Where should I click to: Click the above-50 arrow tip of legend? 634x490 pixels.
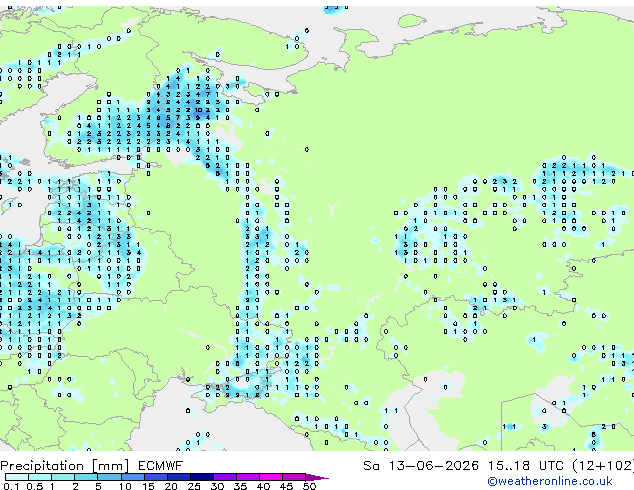click(317, 477)
